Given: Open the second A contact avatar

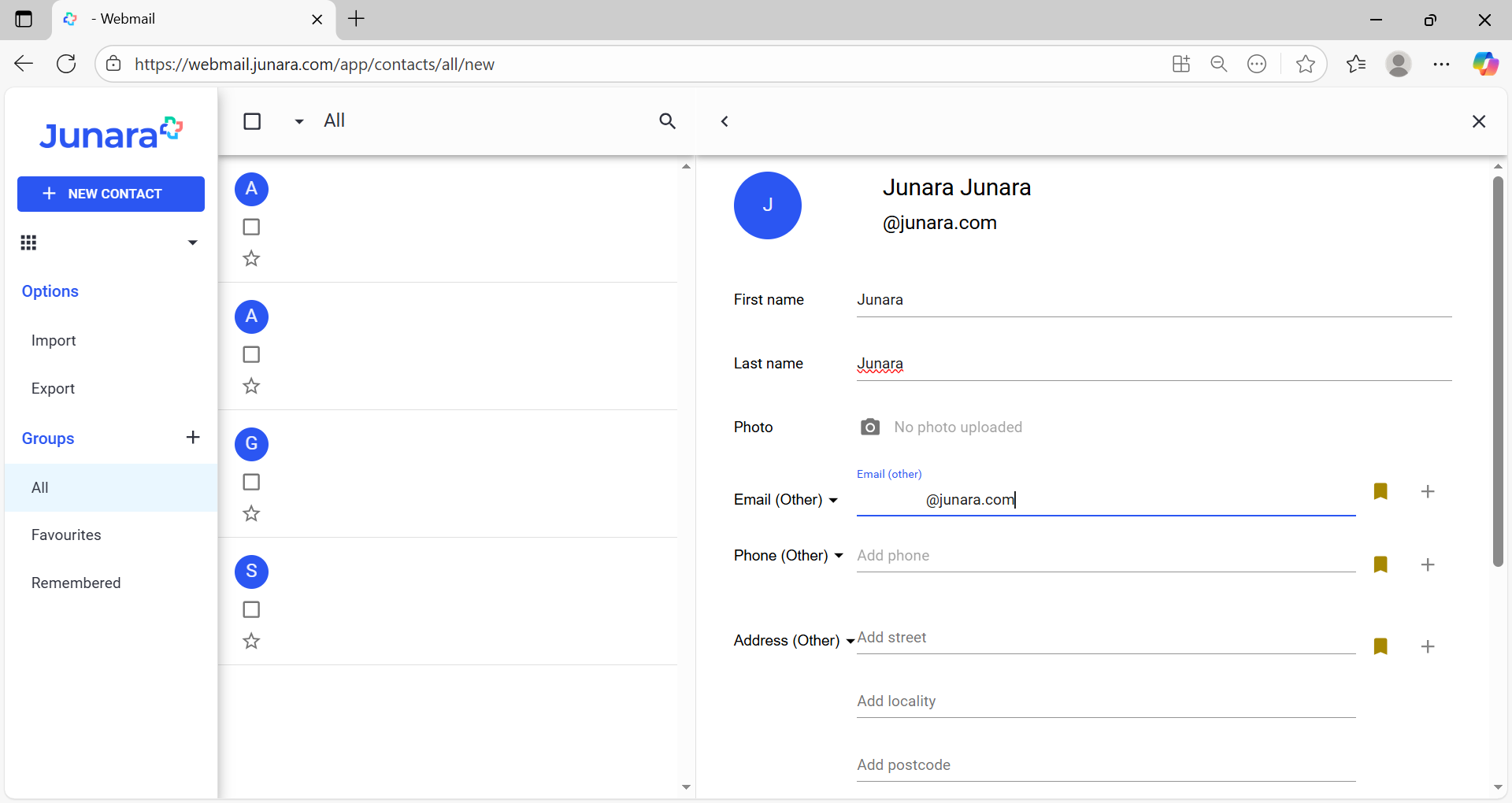Looking at the screenshot, I should (252, 316).
